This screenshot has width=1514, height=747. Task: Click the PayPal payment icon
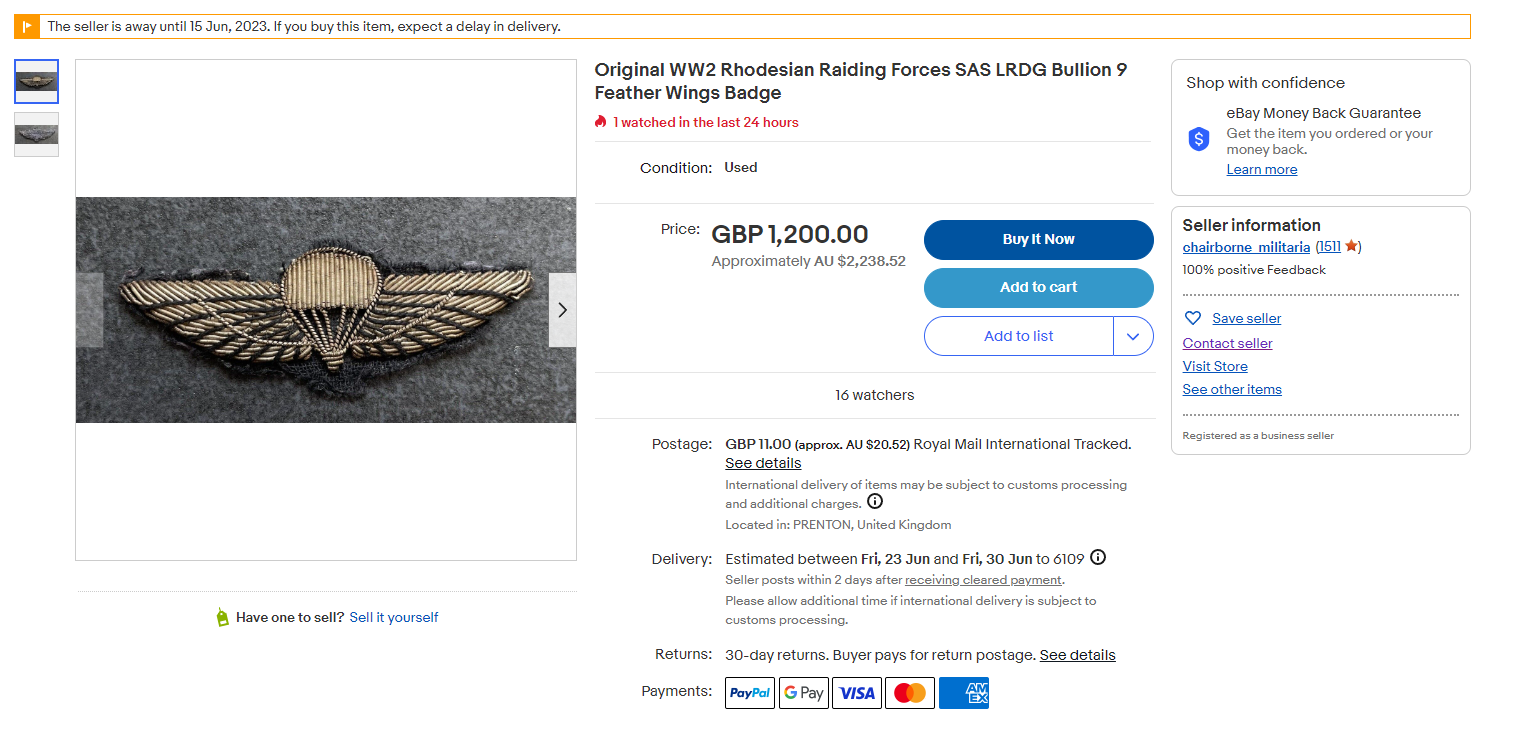(750, 693)
